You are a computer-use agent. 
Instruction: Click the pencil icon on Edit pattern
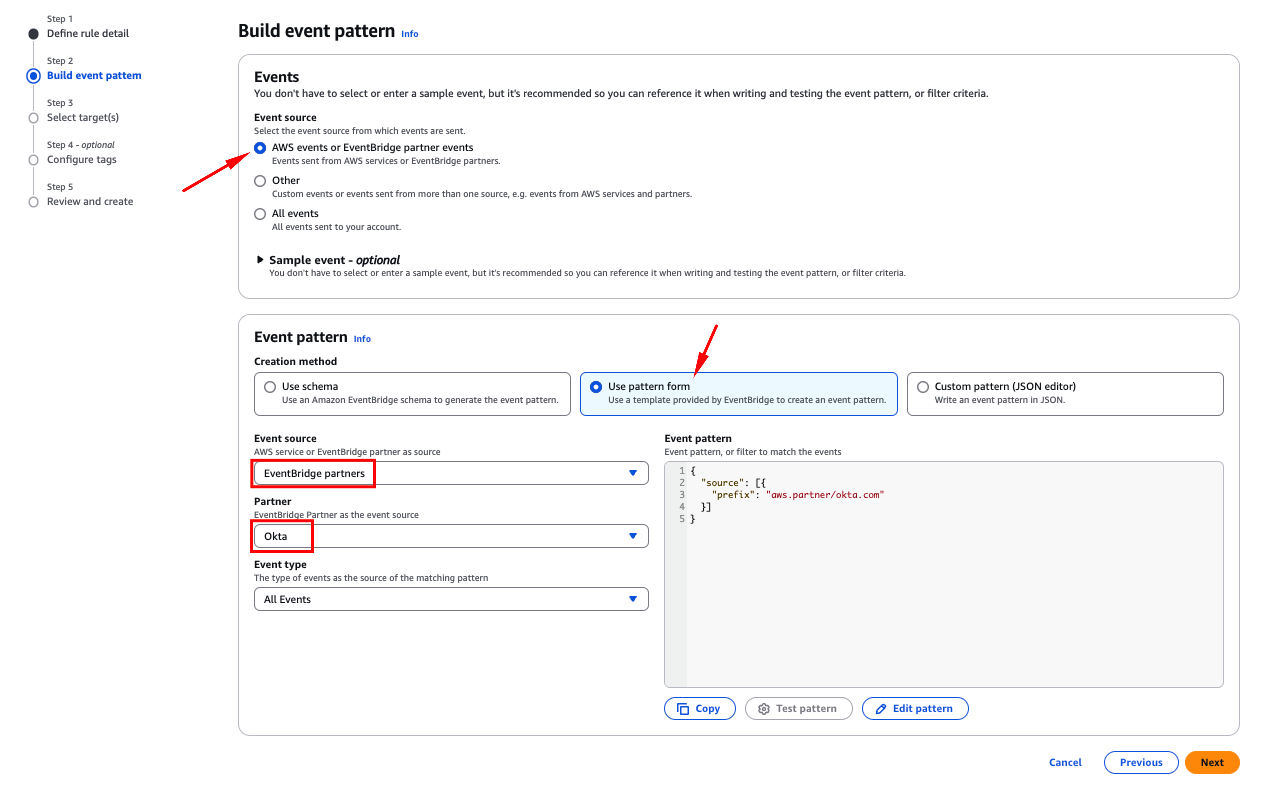pyautogui.click(x=881, y=708)
